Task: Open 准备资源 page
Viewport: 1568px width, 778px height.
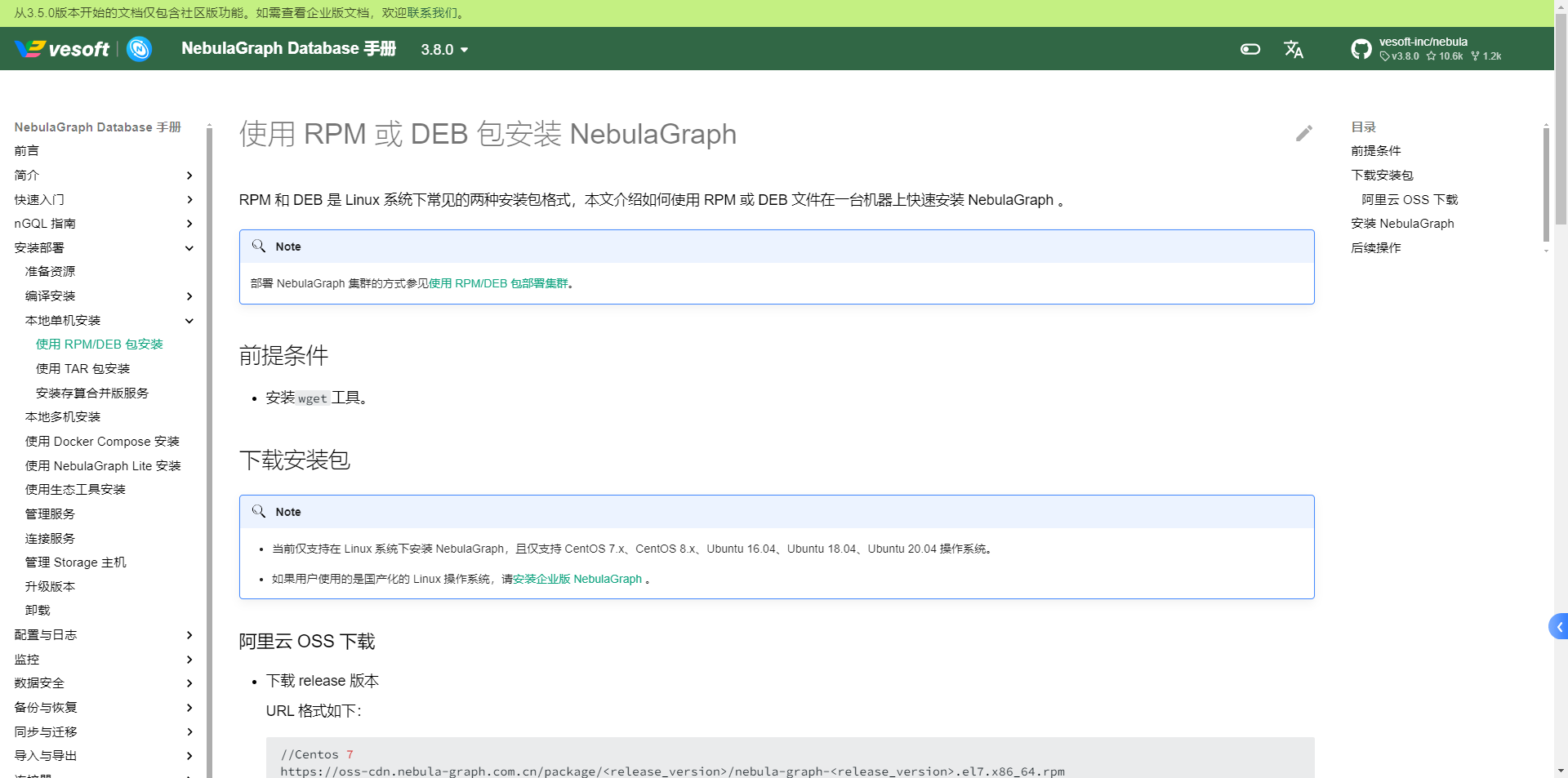Action: click(50, 272)
